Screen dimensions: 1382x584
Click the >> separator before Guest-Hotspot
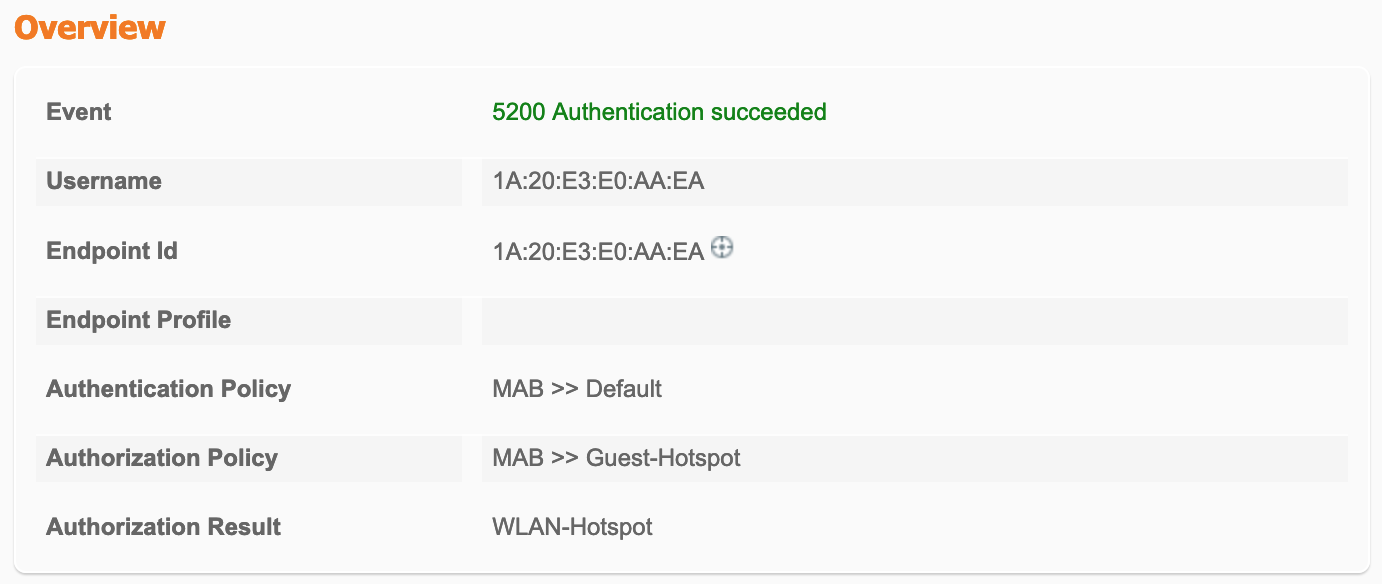pyautogui.click(x=564, y=459)
